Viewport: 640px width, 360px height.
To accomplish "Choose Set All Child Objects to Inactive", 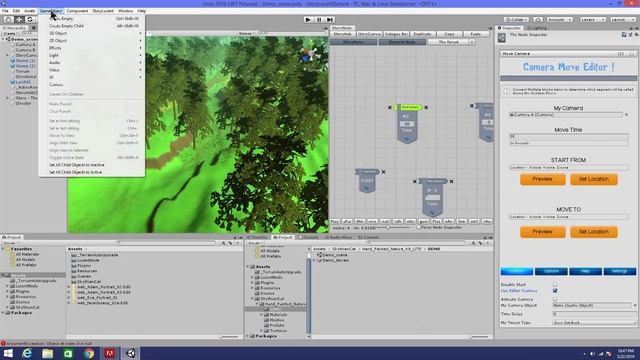I will tap(92, 165).
